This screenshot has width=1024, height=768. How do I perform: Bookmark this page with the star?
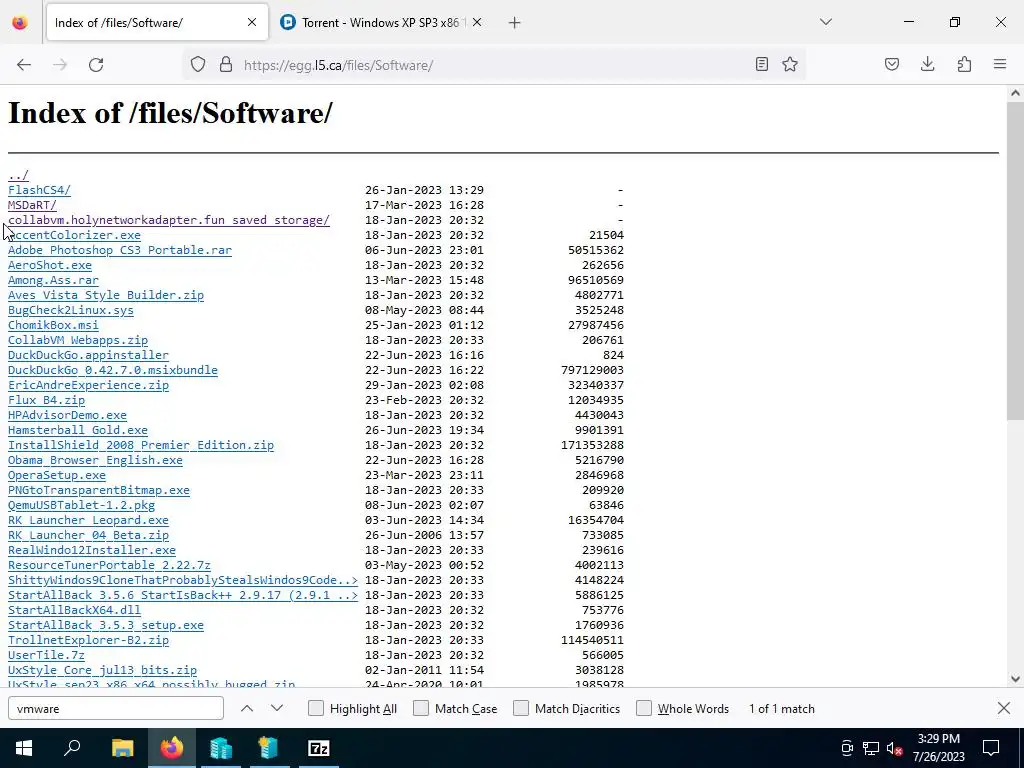tap(790, 65)
